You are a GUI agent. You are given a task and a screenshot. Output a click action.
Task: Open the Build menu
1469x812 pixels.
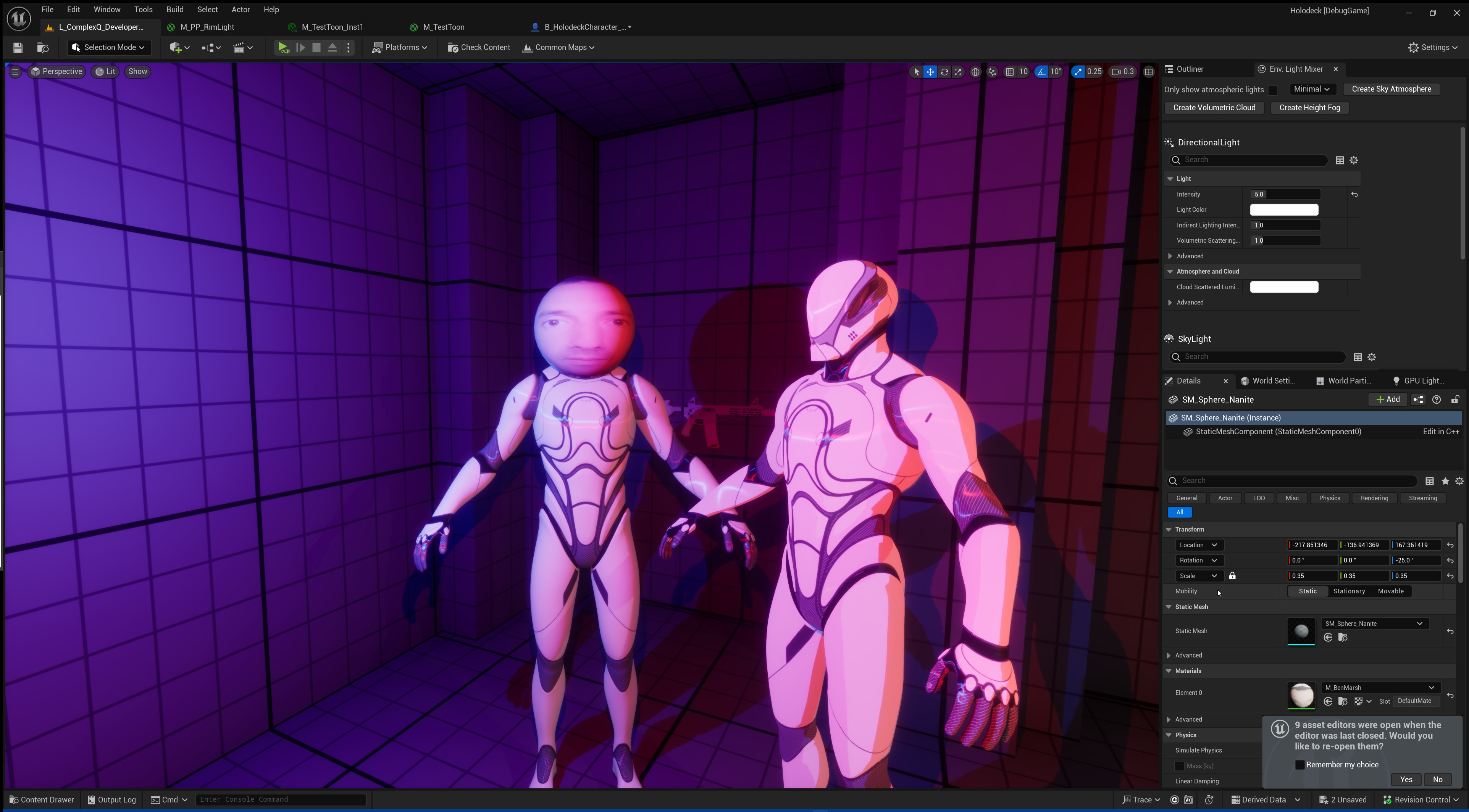[x=174, y=10]
